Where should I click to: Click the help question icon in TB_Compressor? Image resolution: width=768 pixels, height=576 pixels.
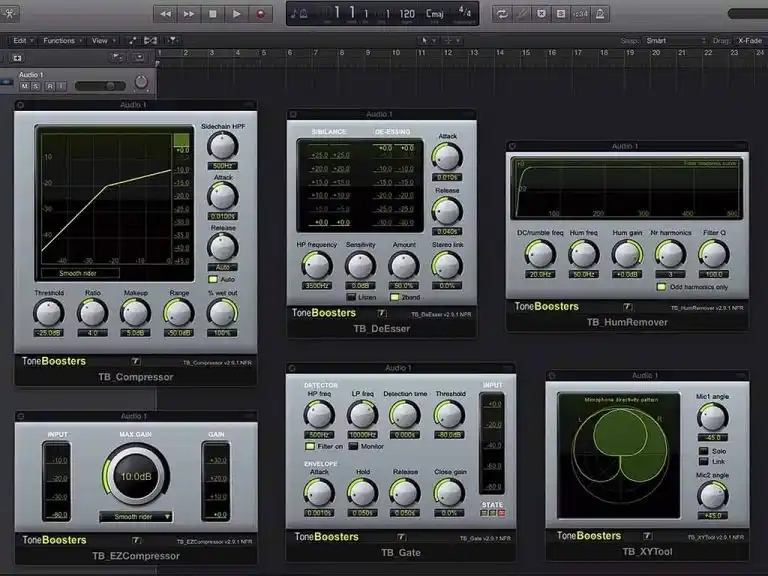click(x=136, y=361)
